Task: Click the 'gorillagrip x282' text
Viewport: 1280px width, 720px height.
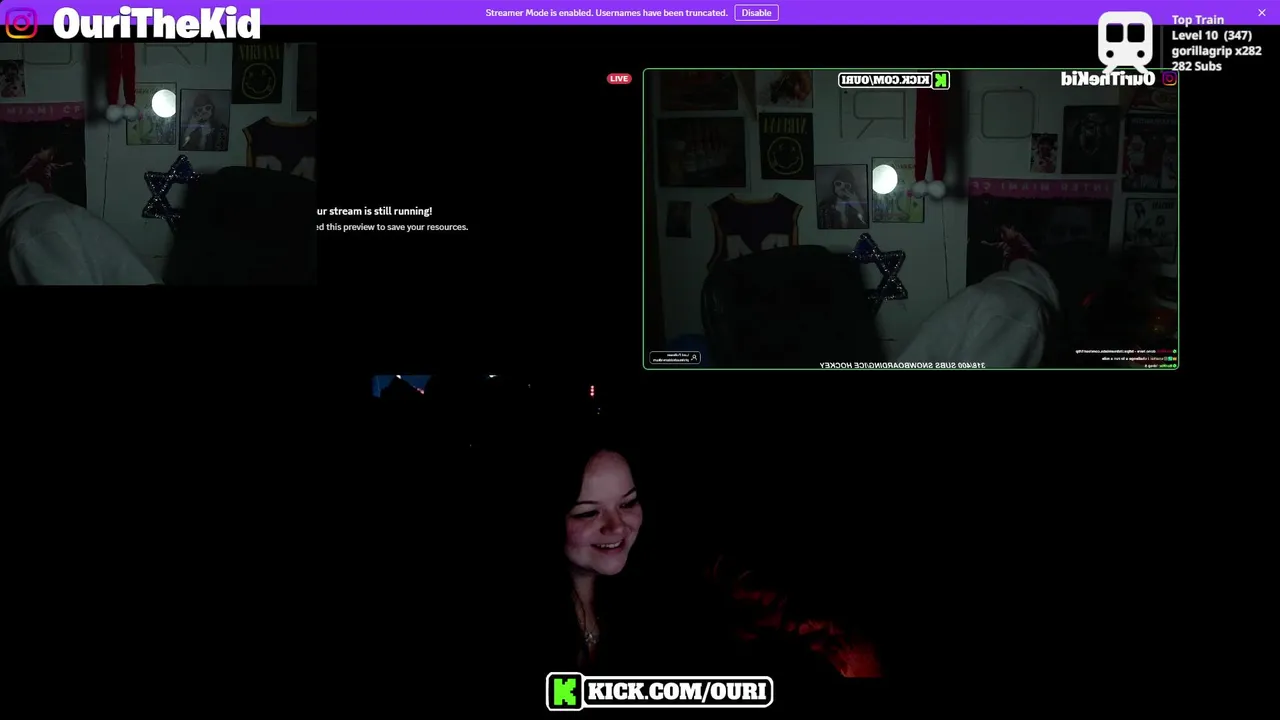Action: click(1216, 51)
